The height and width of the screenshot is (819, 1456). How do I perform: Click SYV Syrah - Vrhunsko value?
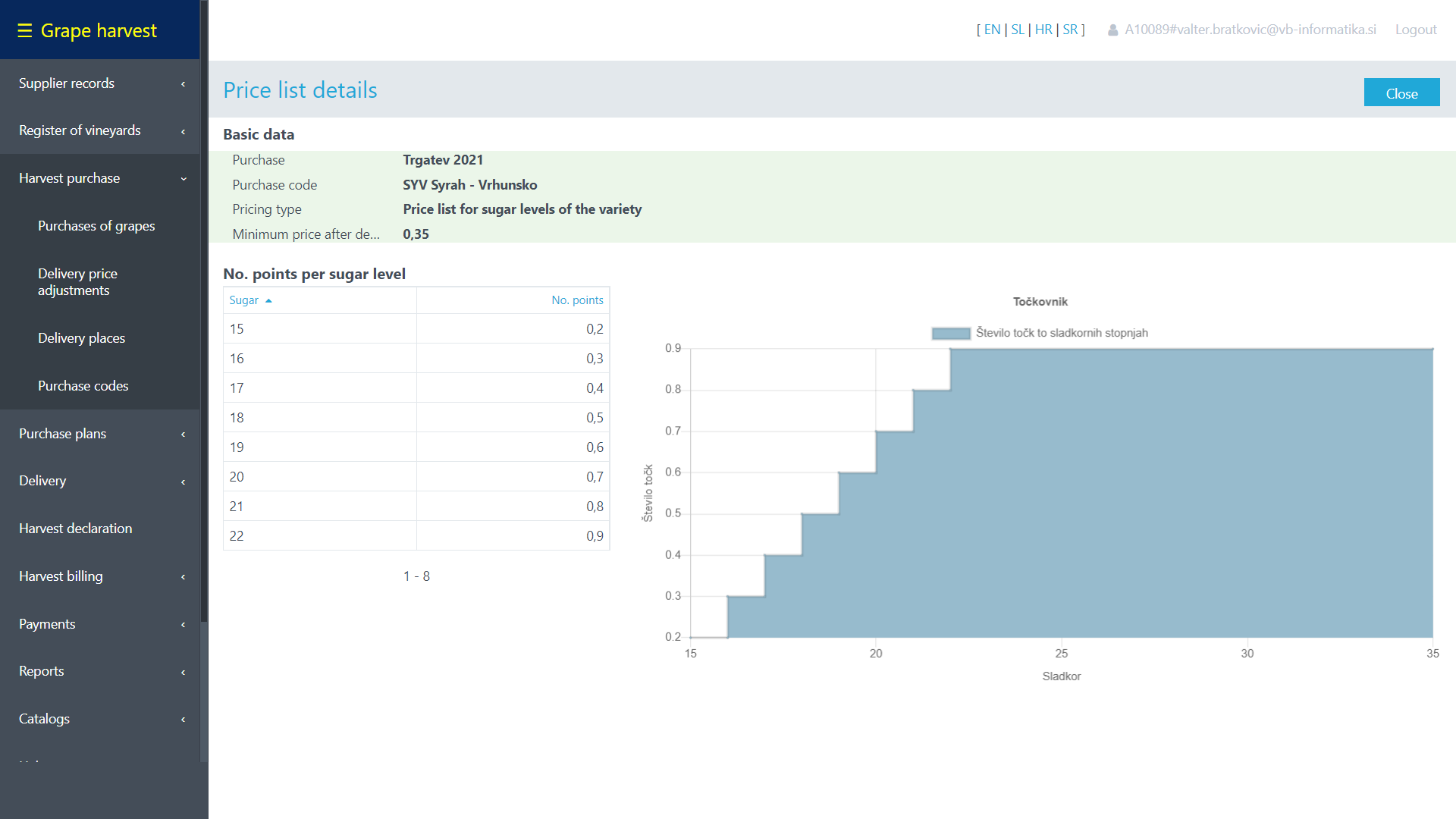coord(470,185)
